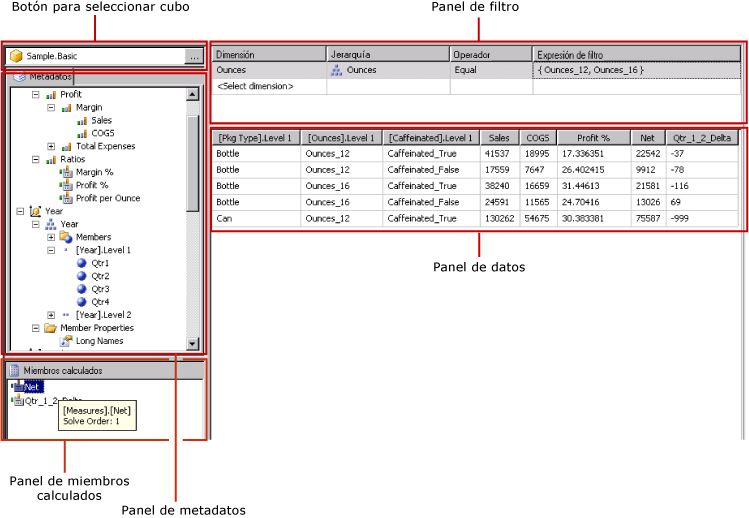Click the Year hierarchy icon

51,224
